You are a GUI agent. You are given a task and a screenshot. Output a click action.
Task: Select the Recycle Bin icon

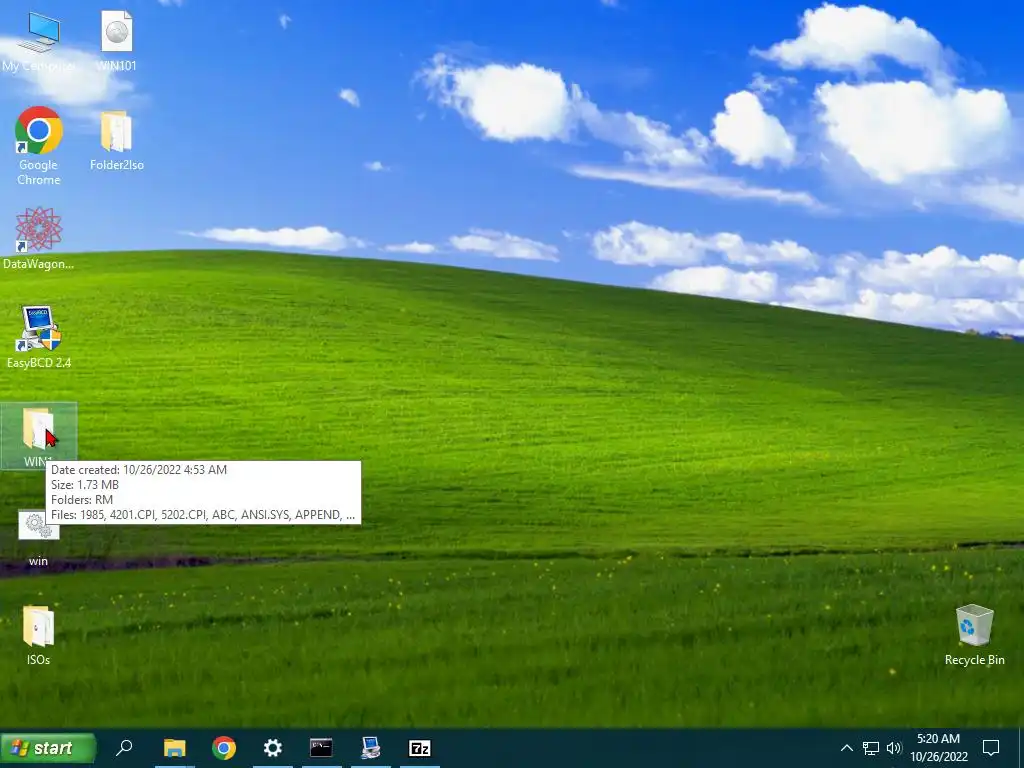click(974, 635)
